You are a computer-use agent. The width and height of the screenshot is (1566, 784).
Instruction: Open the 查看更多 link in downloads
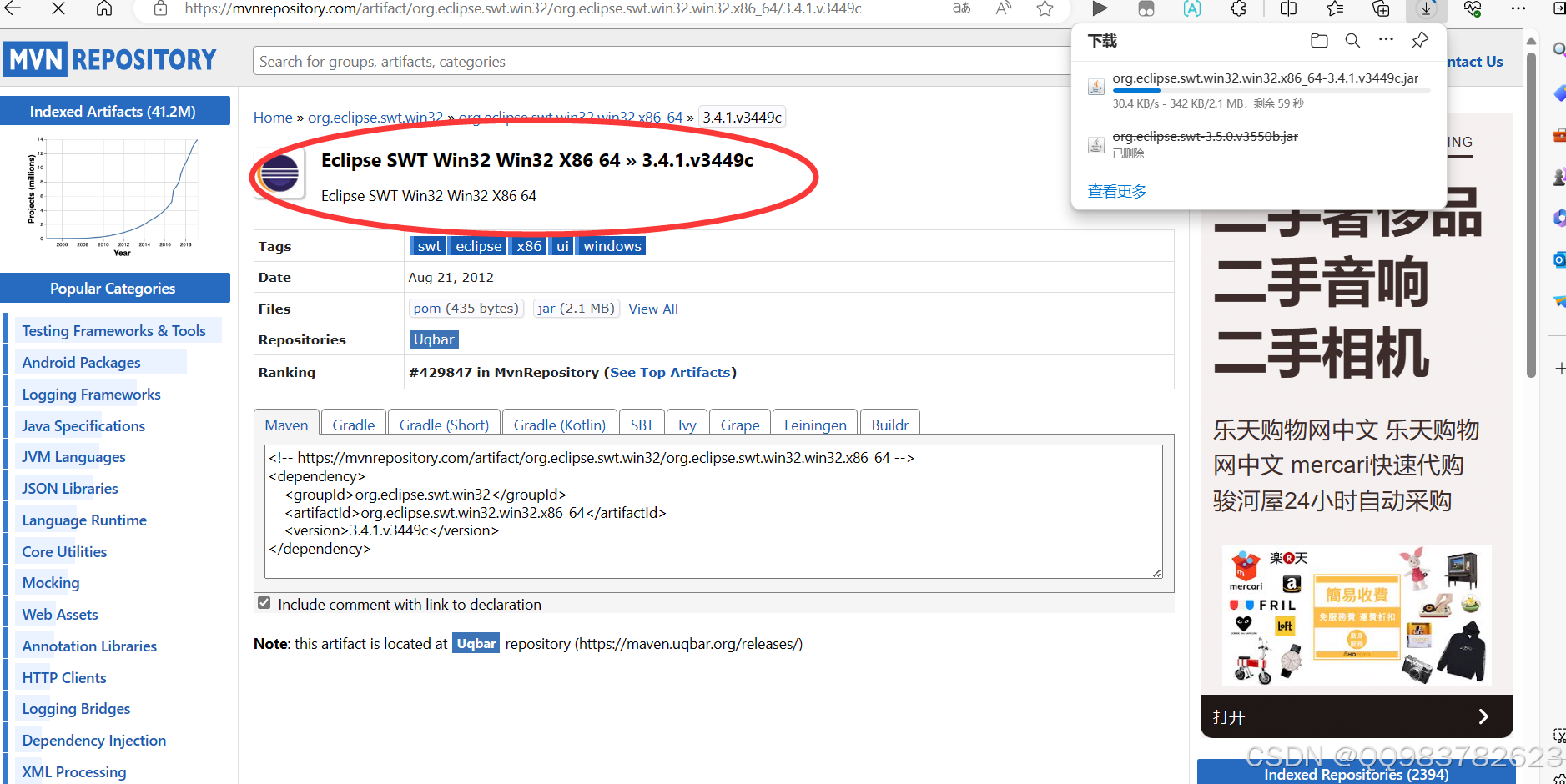pos(1117,192)
